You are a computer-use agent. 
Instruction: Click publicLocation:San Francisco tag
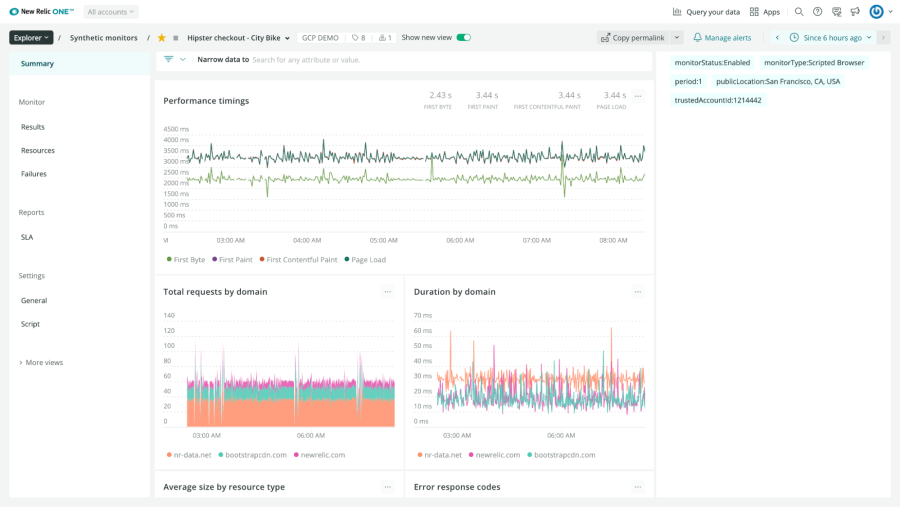click(x=778, y=82)
